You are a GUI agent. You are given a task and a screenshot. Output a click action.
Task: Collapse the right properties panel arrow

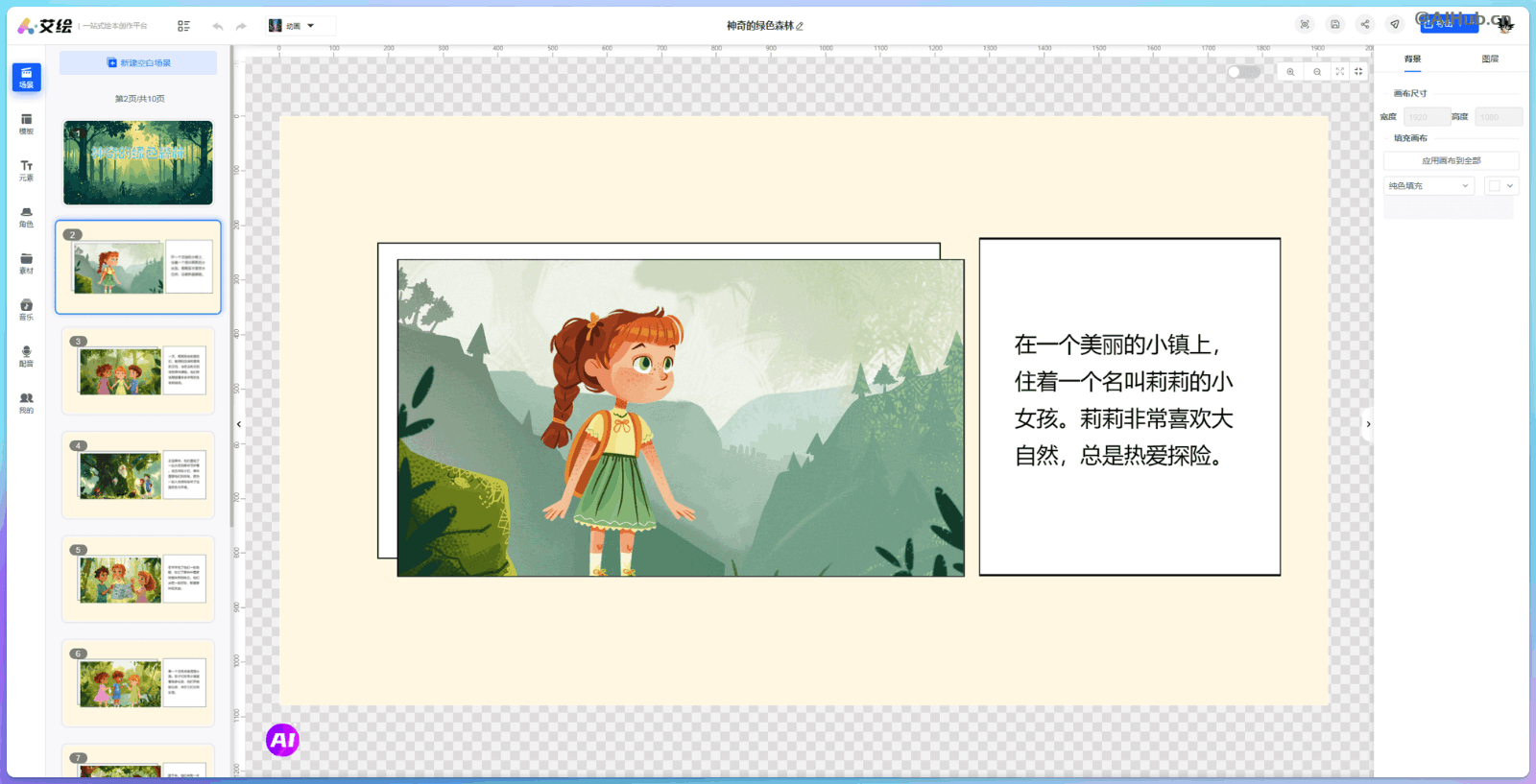coord(1368,423)
